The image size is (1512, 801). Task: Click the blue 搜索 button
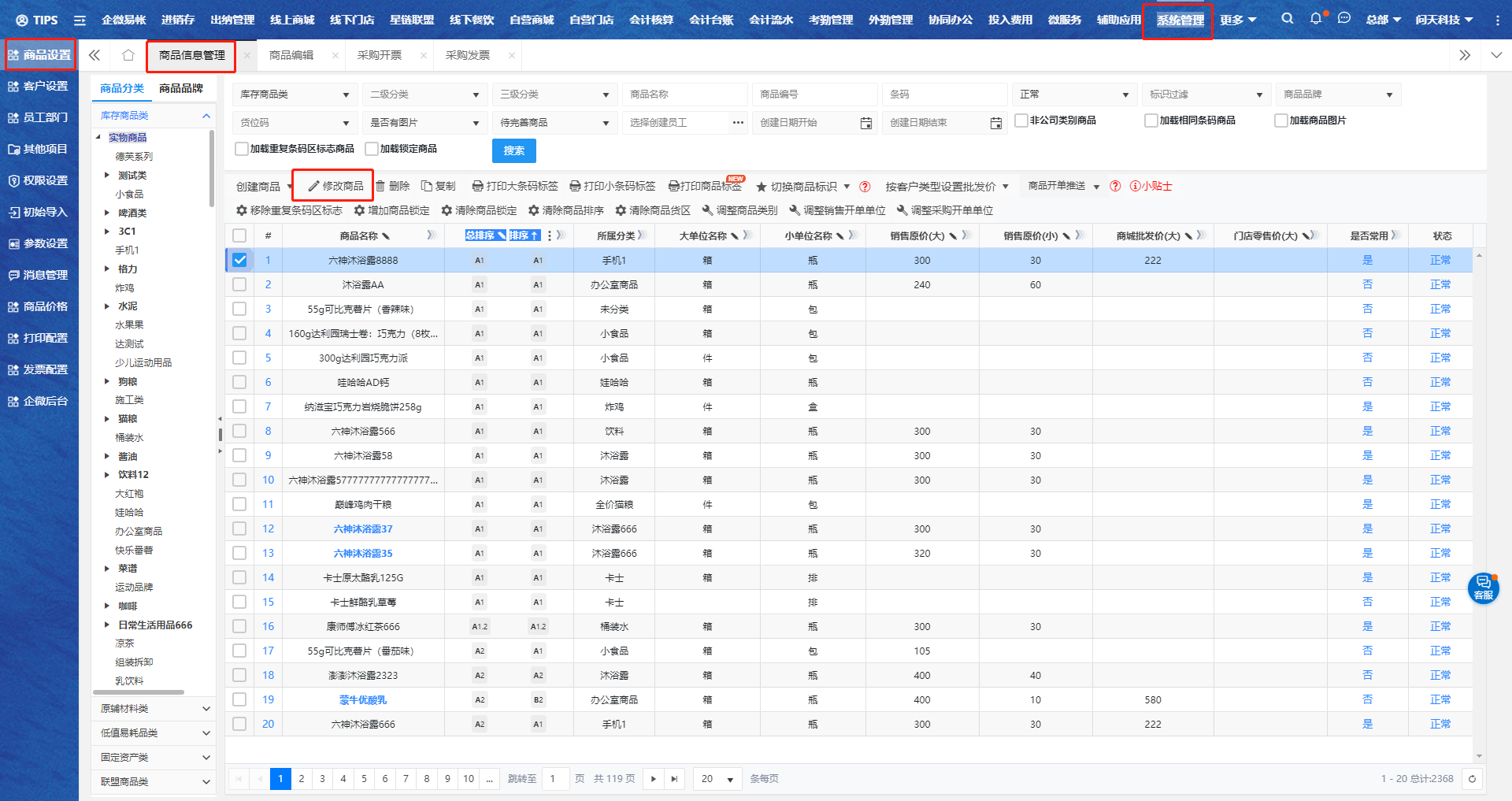tap(513, 150)
